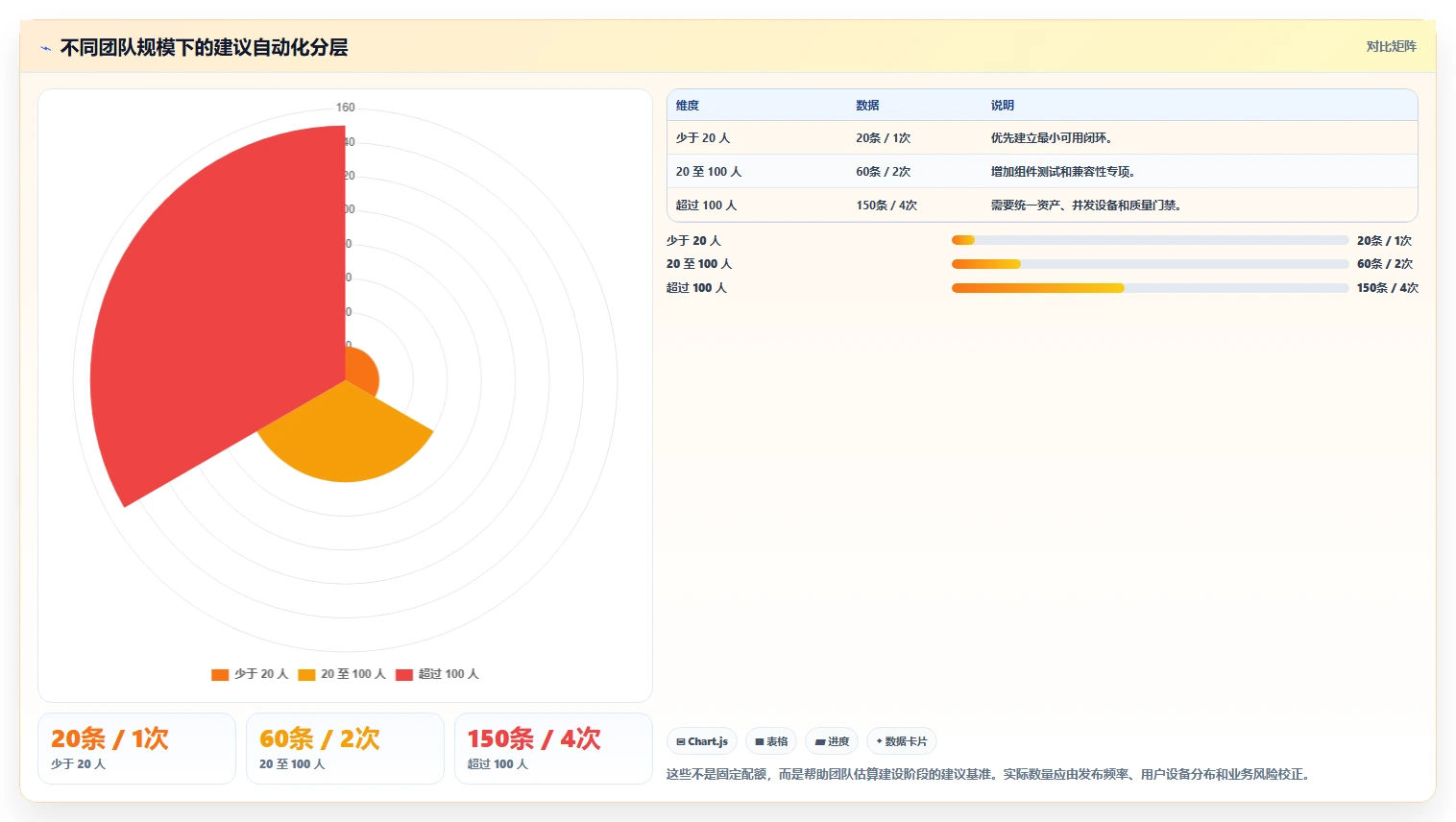Viewport: 1456px width, 822px height.
Task: Click the 数据卡片 chip icon
Action: [x=879, y=741]
